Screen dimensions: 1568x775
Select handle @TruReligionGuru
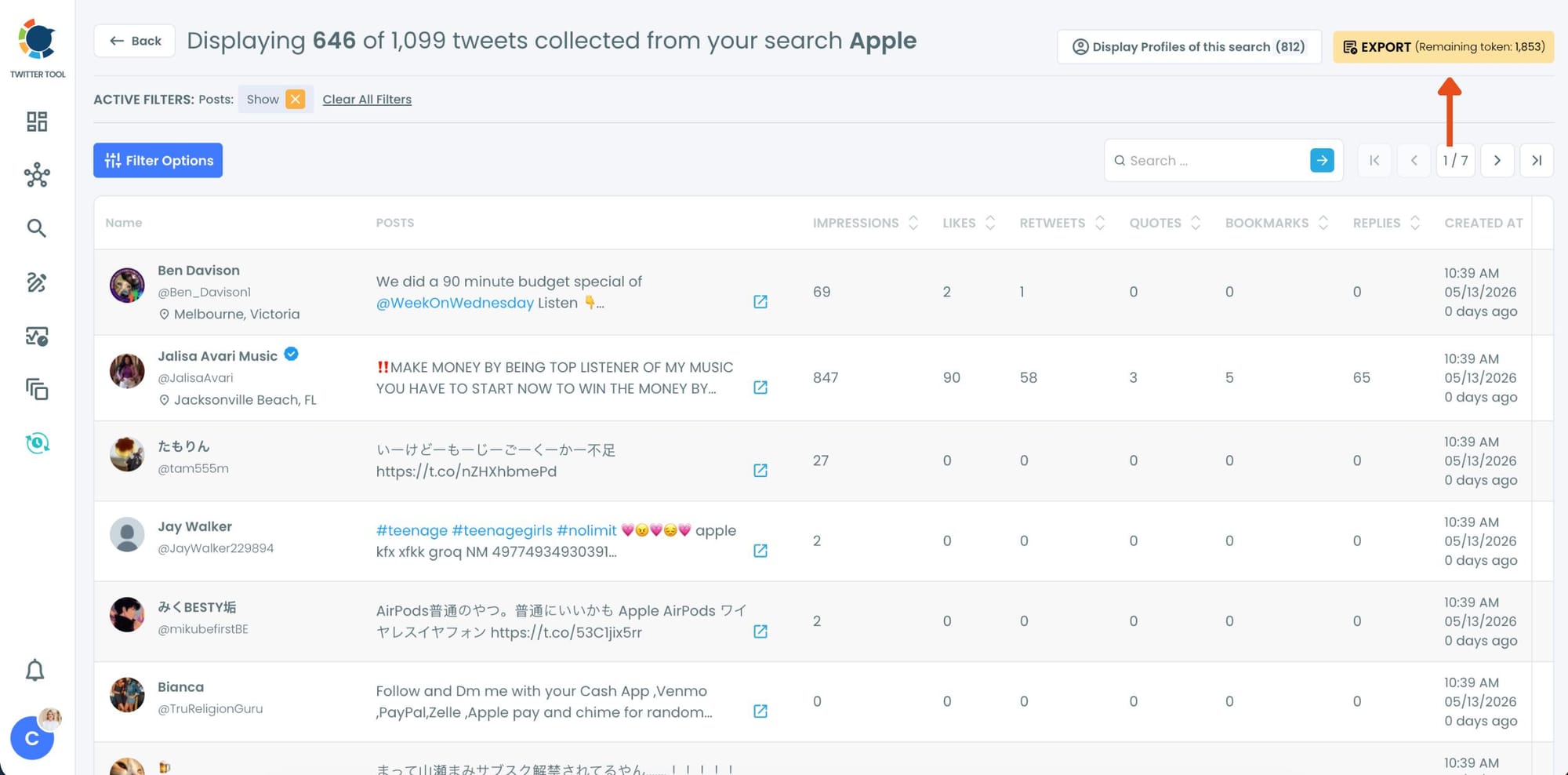210,709
